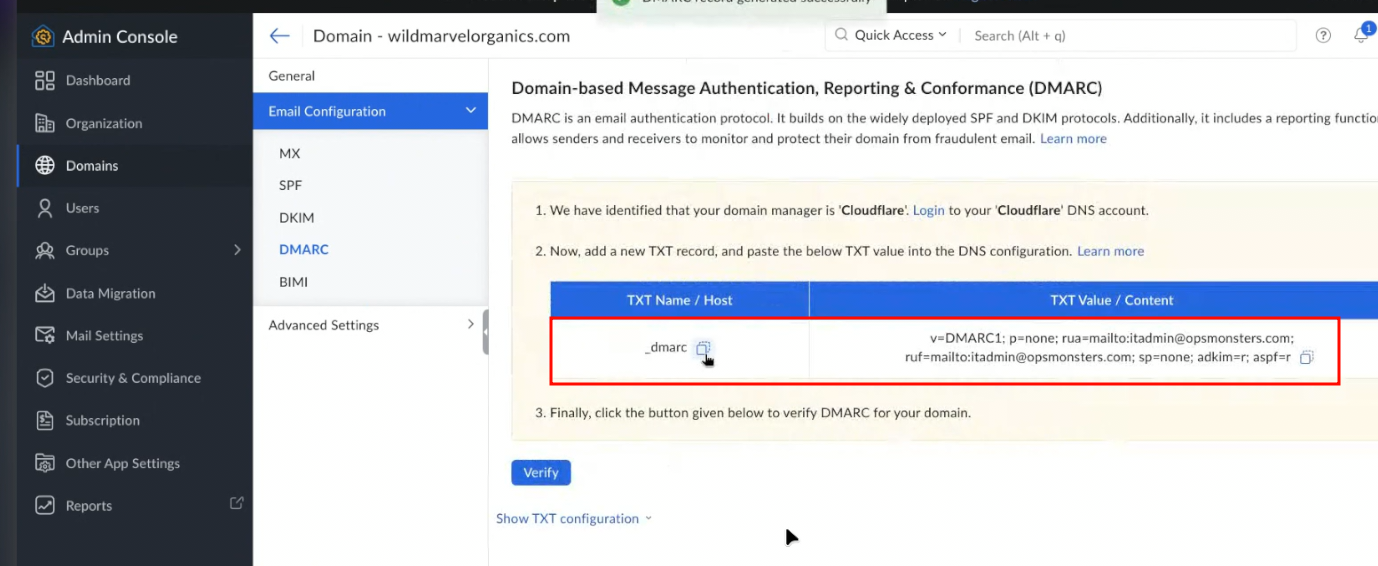
Task: Open the Quick Access dropdown
Action: 892,36
